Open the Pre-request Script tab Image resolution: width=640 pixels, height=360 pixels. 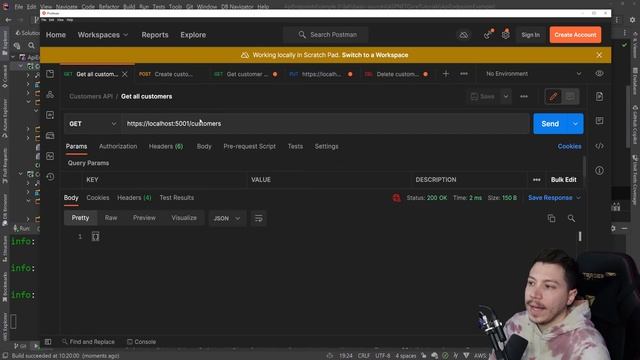pyautogui.click(x=249, y=147)
